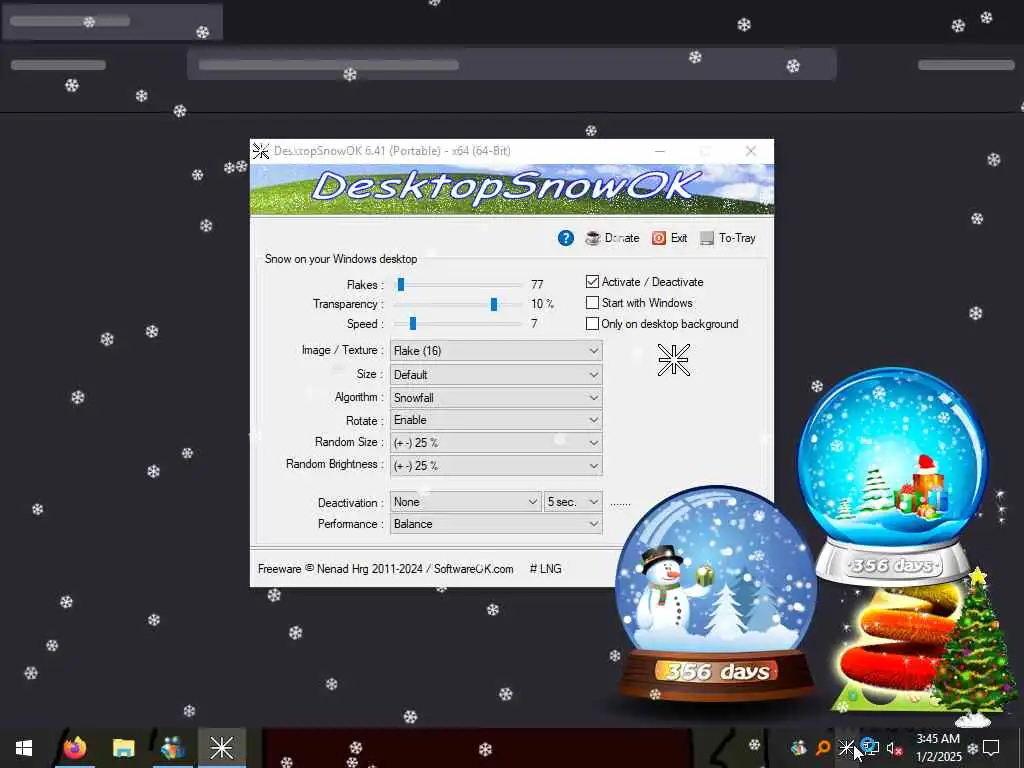This screenshot has width=1024, height=768.
Task: Expand the Random Size dropdown
Action: pos(496,443)
